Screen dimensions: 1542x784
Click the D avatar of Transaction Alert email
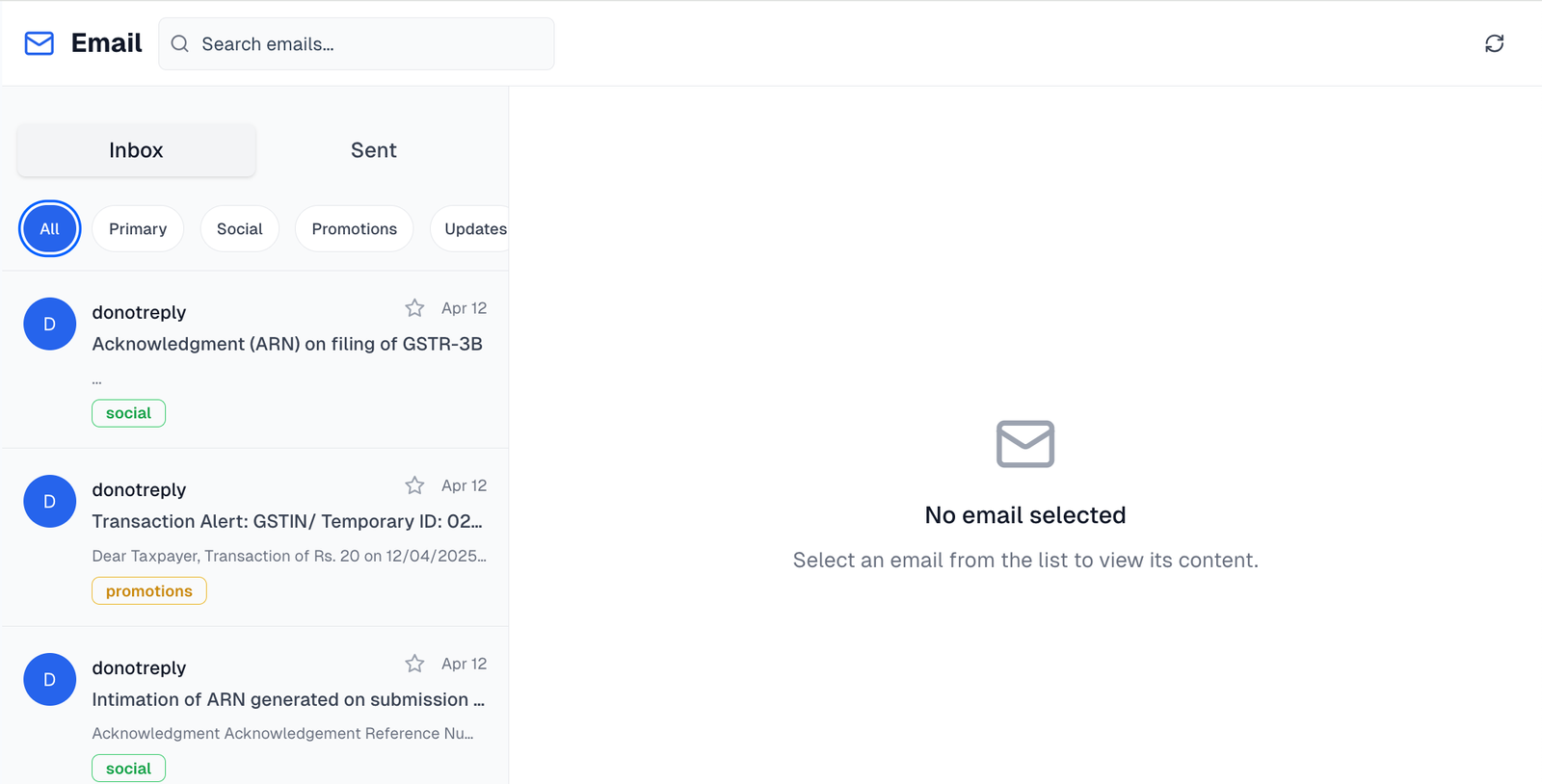point(49,501)
